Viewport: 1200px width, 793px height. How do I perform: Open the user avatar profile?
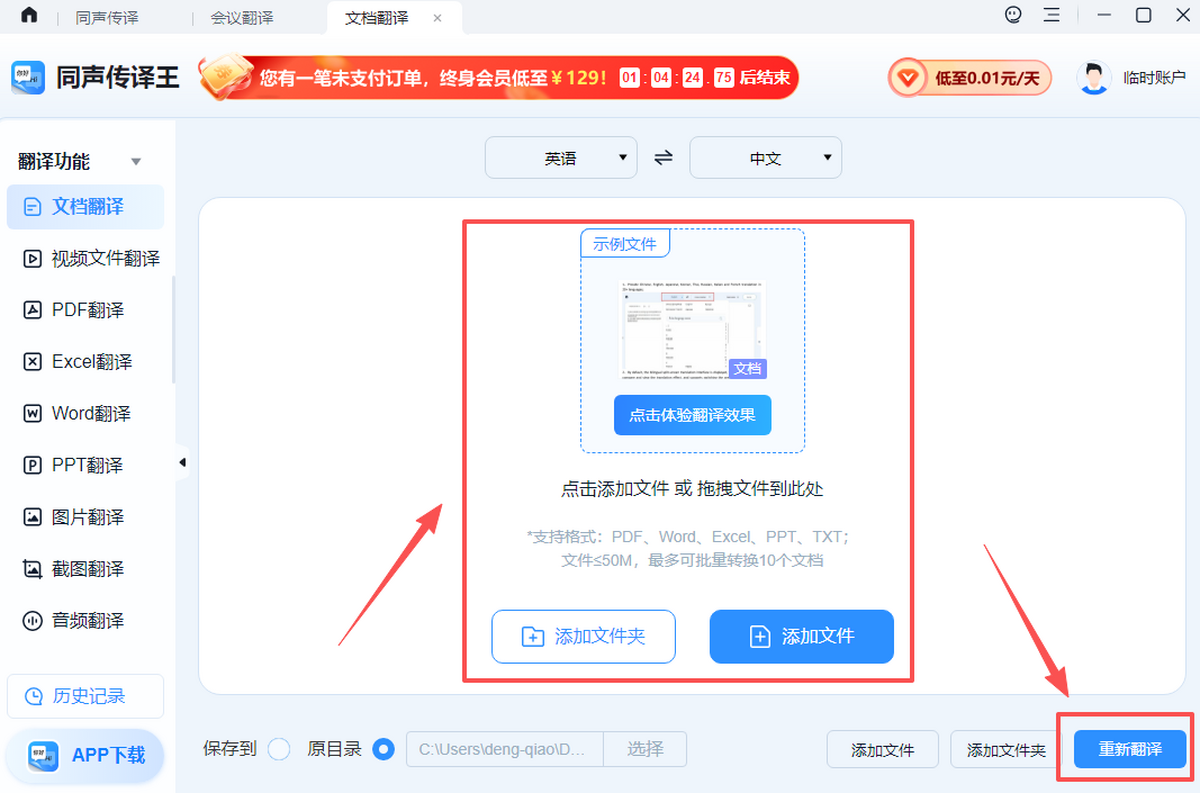point(1094,78)
